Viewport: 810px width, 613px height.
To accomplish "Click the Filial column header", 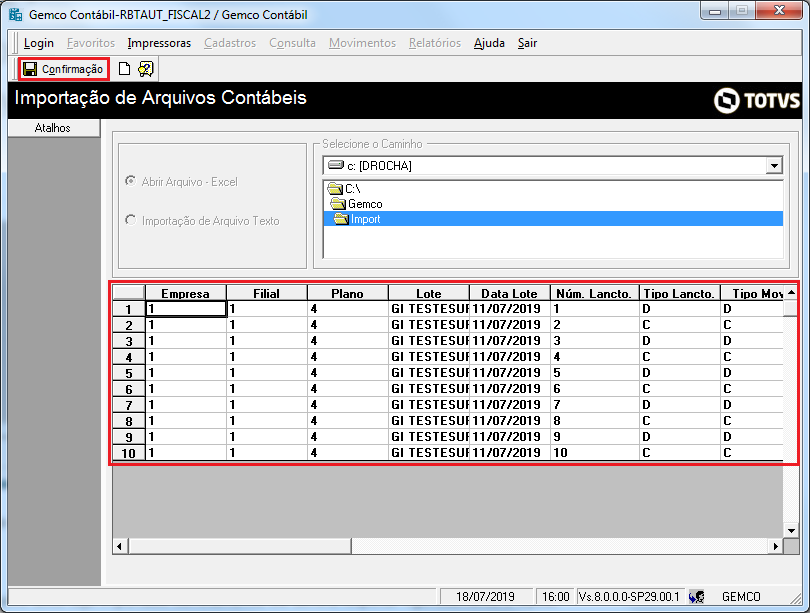I will (267, 293).
